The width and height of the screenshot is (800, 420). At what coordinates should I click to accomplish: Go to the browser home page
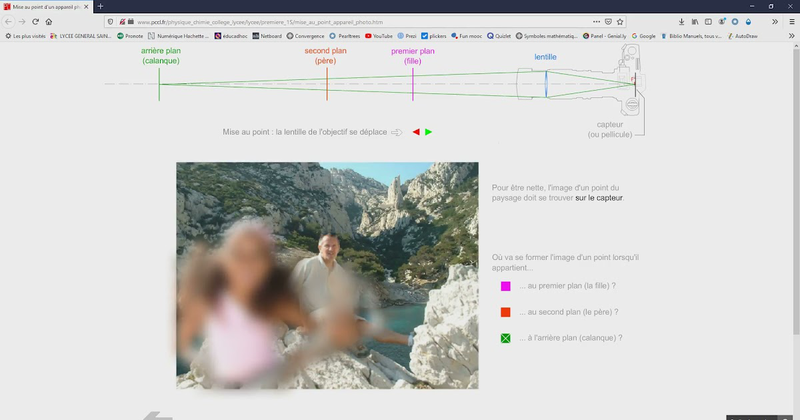(x=49, y=21)
